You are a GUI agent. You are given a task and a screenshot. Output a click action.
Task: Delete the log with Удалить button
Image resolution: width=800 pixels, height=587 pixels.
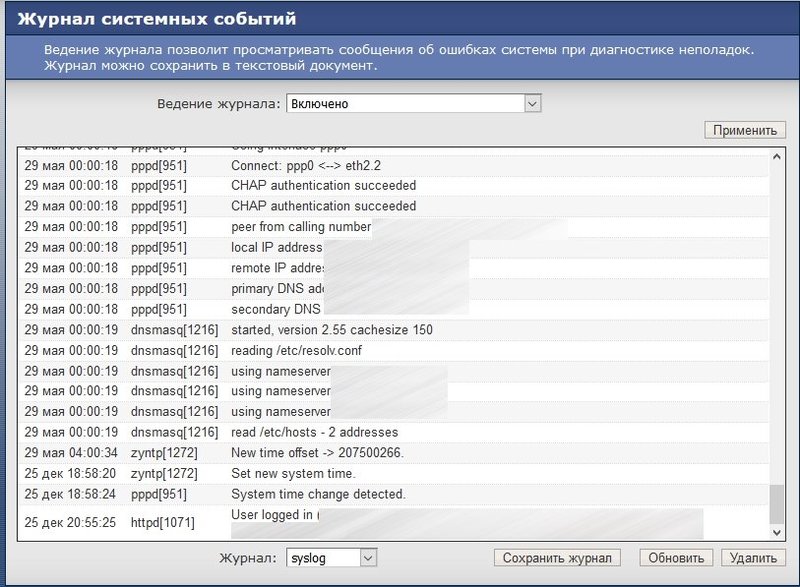click(x=753, y=558)
